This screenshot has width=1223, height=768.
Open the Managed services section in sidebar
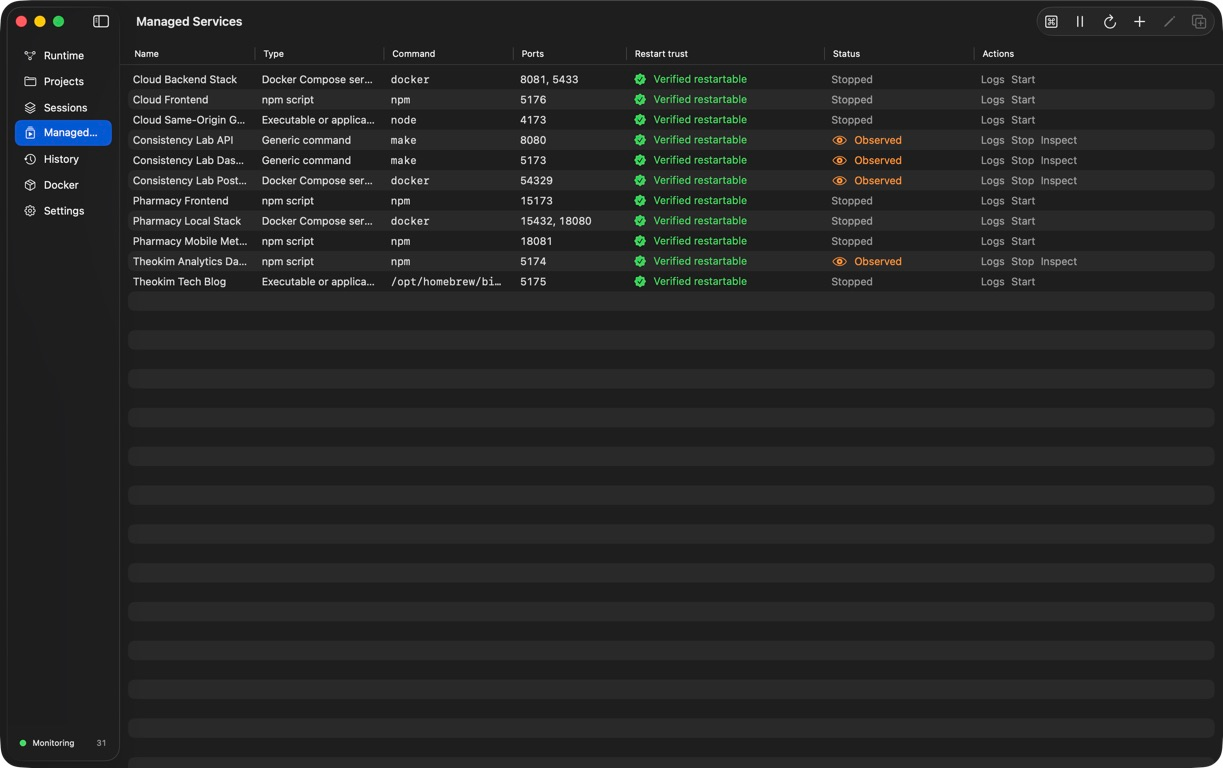63,133
